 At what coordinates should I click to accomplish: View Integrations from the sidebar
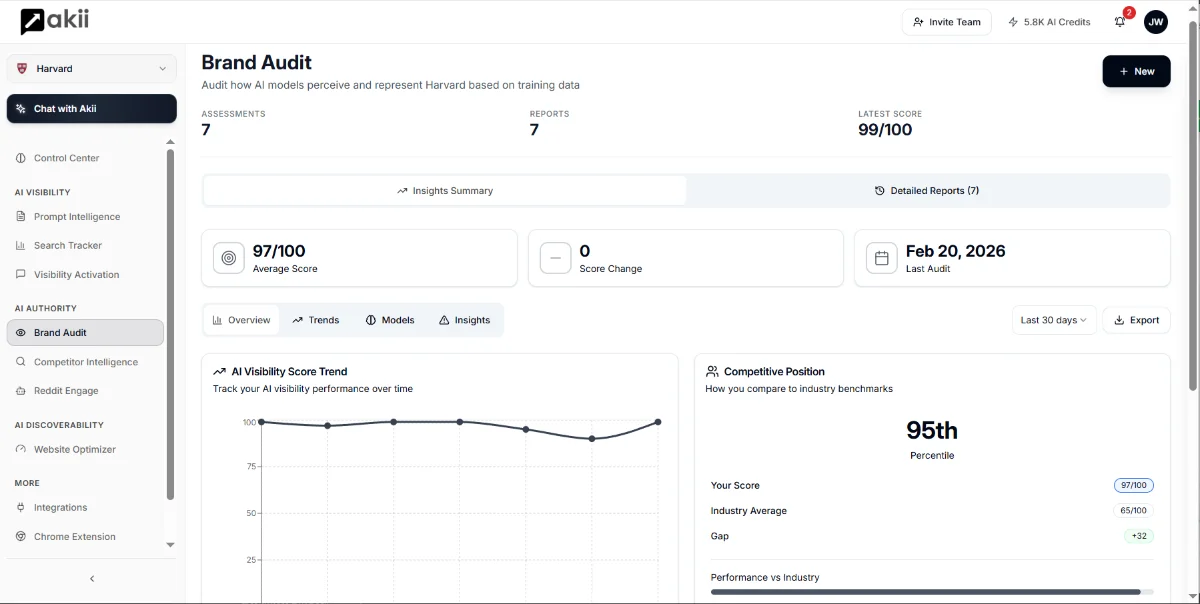[60, 507]
